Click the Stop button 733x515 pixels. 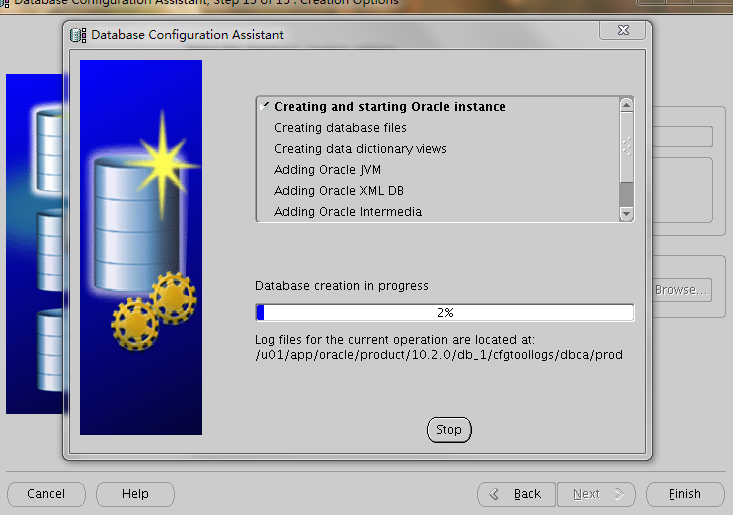pyautogui.click(x=449, y=429)
